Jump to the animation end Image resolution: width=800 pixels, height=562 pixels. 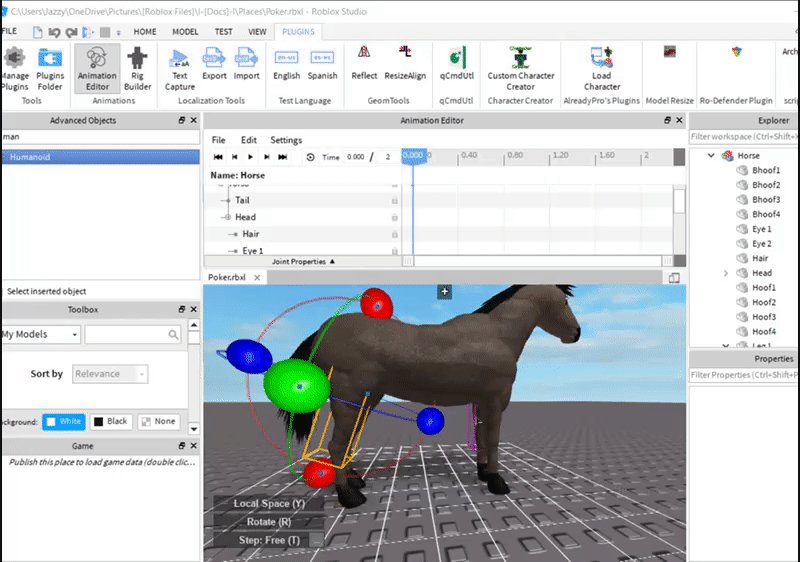pyautogui.click(x=282, y=157)
